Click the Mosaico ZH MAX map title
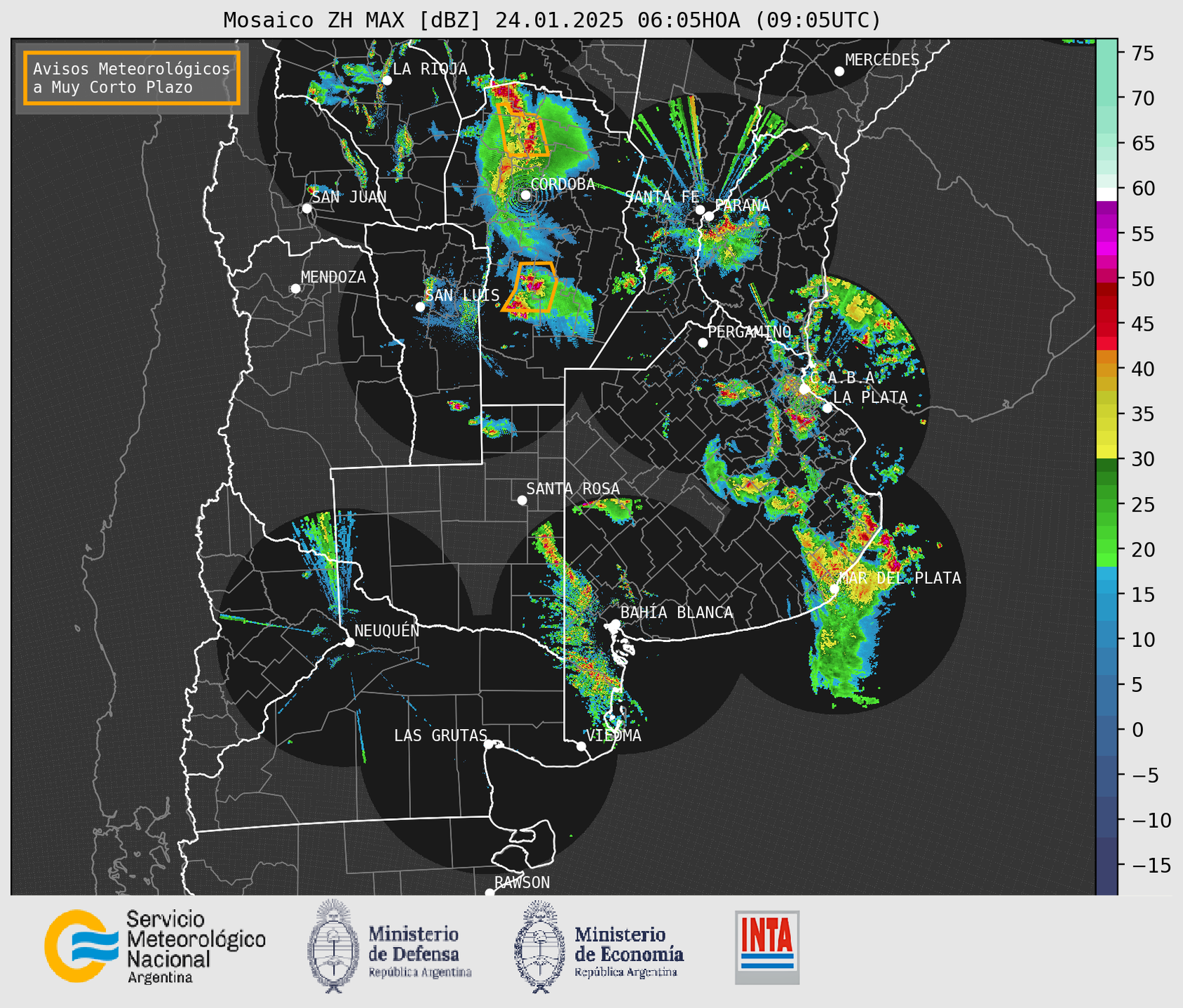This screenshot has width=1183, height=1008. click(x=552, y=20)
